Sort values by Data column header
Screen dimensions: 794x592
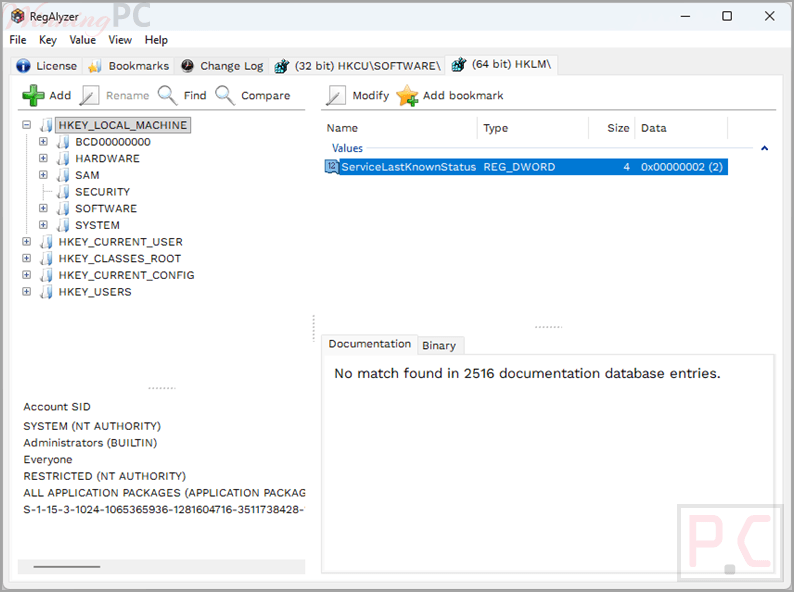tap(681, 128)
